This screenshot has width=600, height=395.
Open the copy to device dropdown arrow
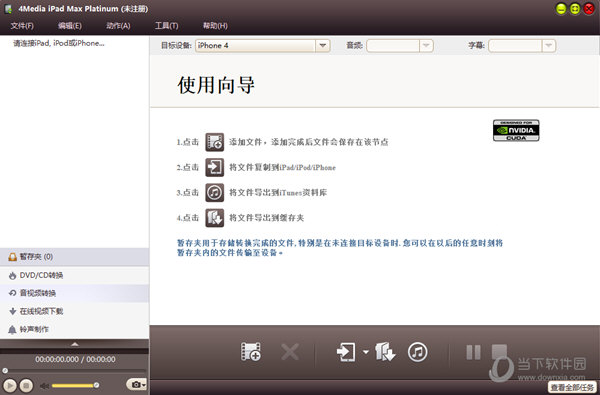[x=365, y=352]
